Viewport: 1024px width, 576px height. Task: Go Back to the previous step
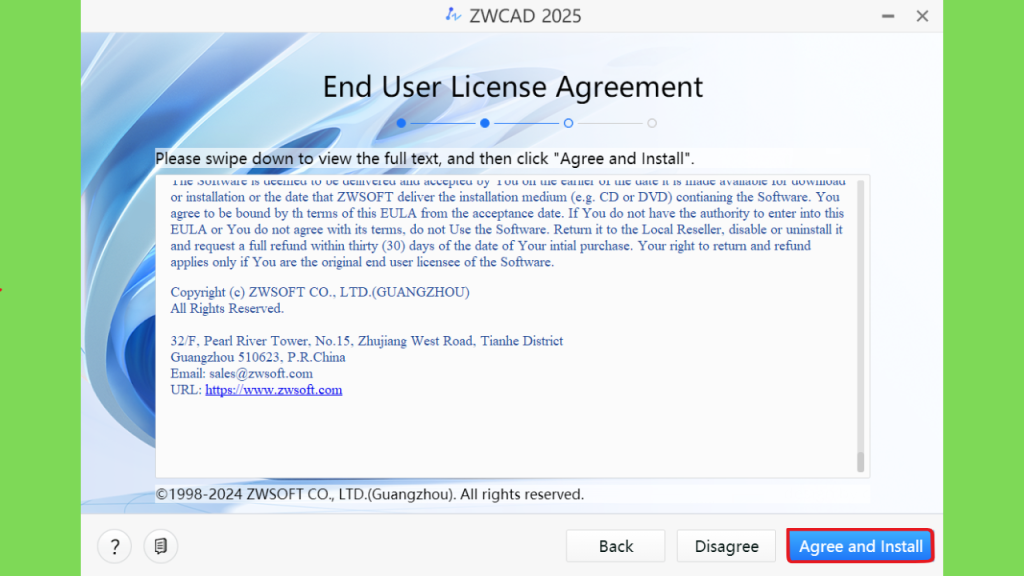(x=615, y=546)
